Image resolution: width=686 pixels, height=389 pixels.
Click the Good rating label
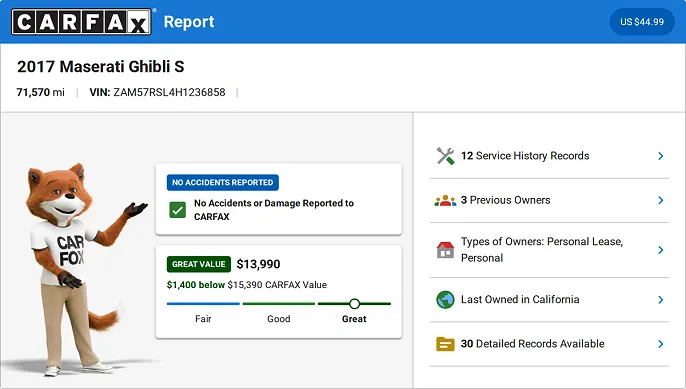279,319
